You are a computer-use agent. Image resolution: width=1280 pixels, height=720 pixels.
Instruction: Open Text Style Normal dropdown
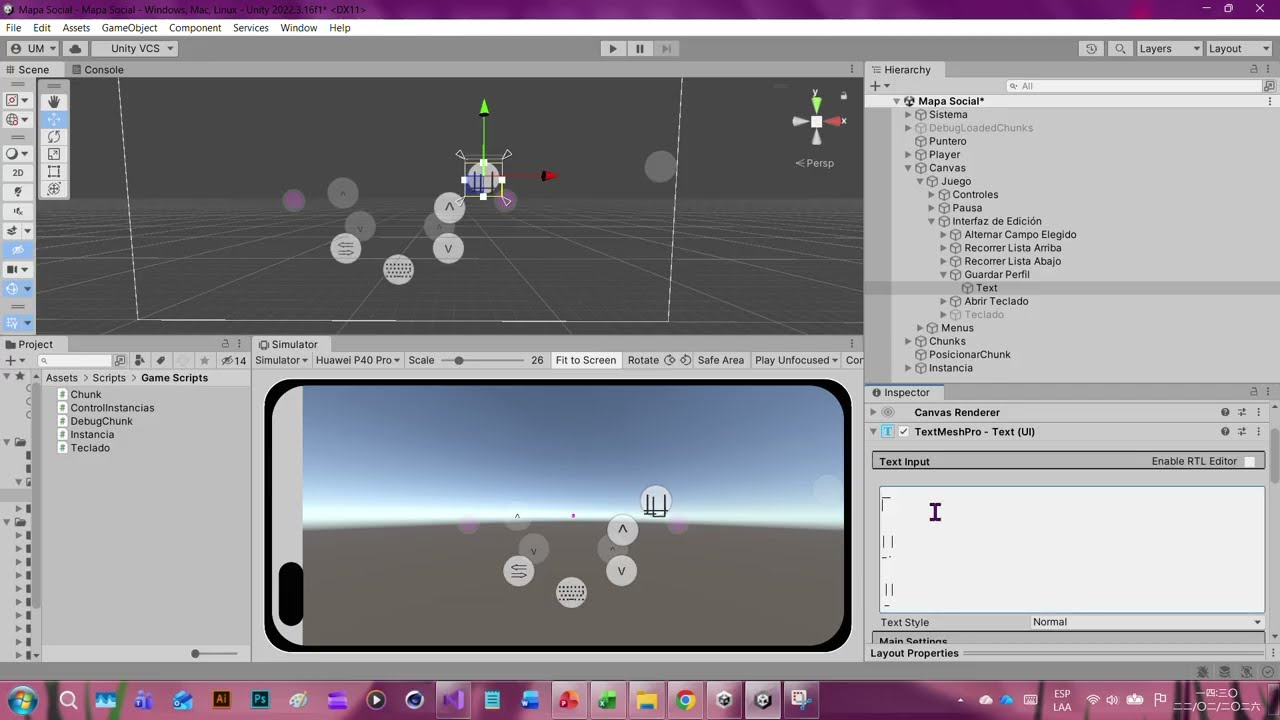(x=1147, y=622)
